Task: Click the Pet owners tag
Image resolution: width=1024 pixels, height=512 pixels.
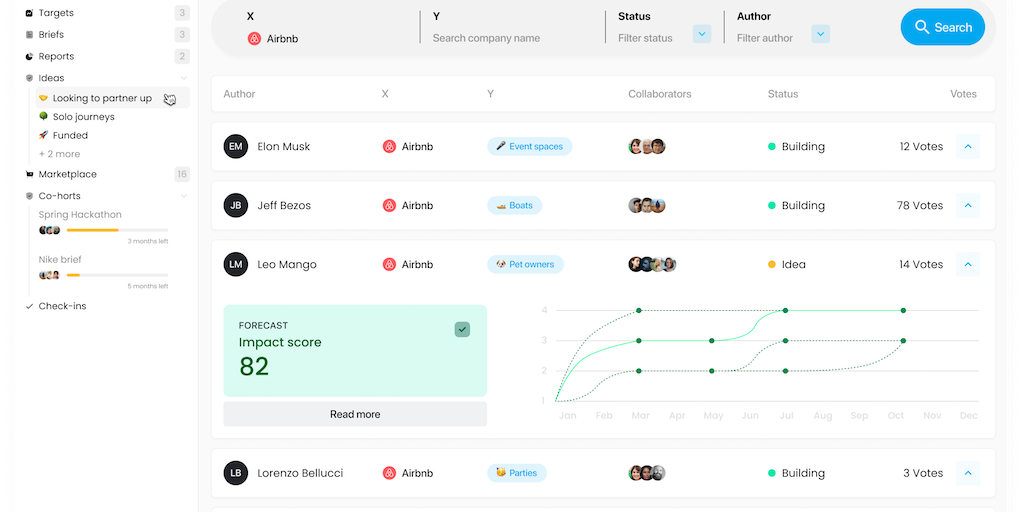Action: coord(525,264)
